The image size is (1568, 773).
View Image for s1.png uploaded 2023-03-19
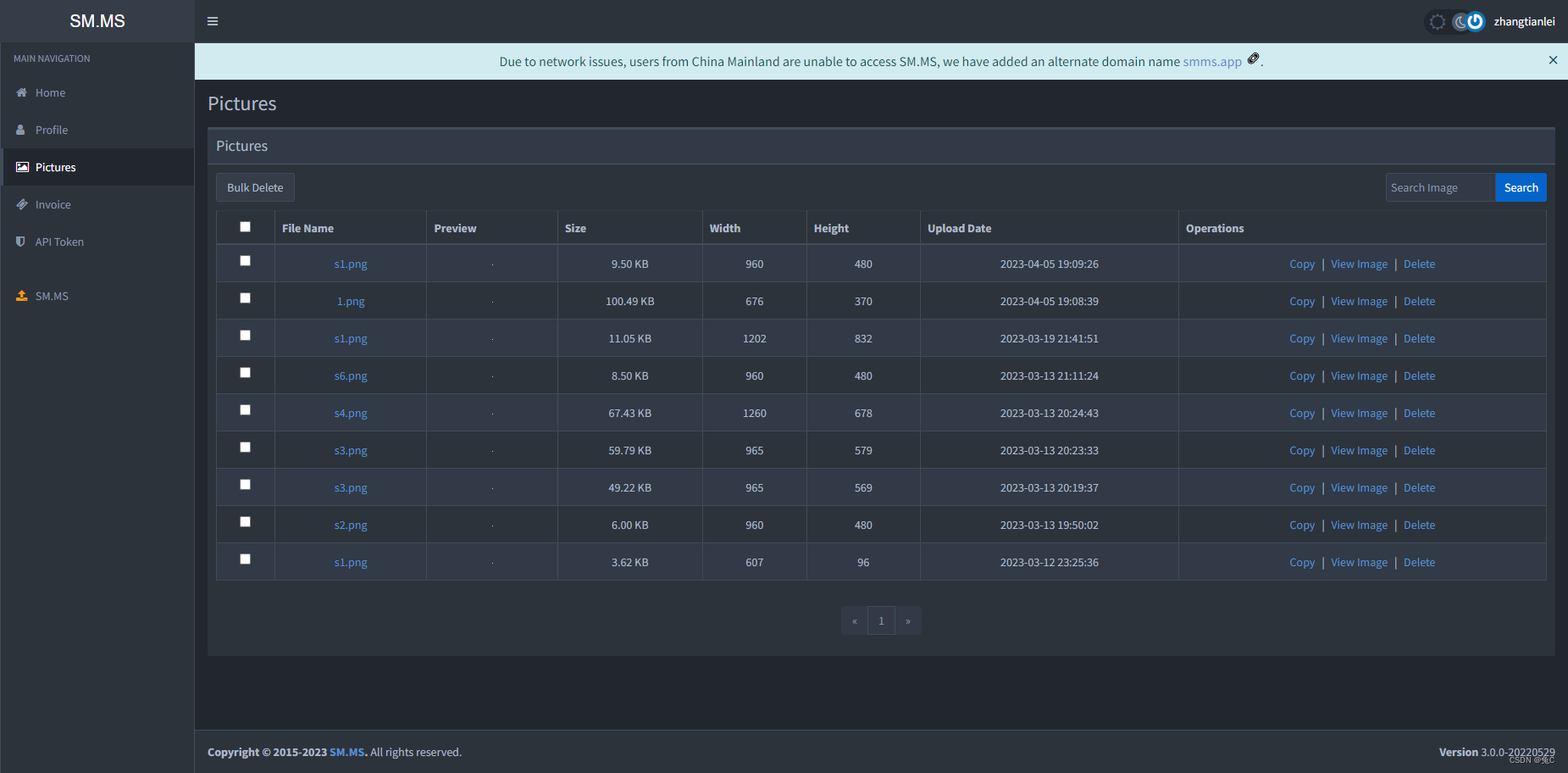(1359, 339)
